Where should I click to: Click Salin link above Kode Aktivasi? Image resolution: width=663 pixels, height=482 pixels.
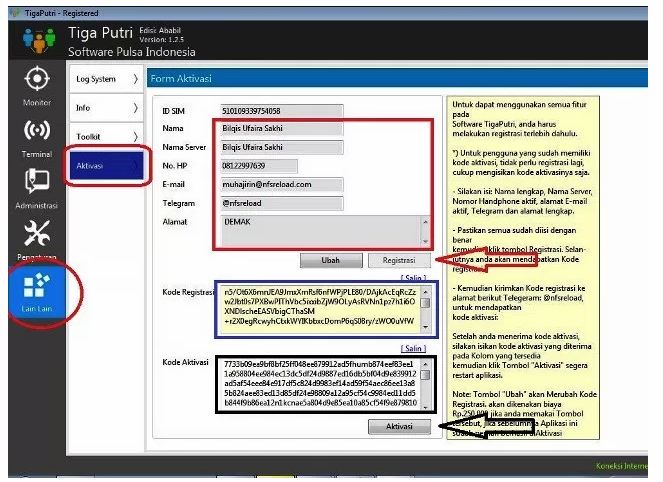tap(413, 348)
